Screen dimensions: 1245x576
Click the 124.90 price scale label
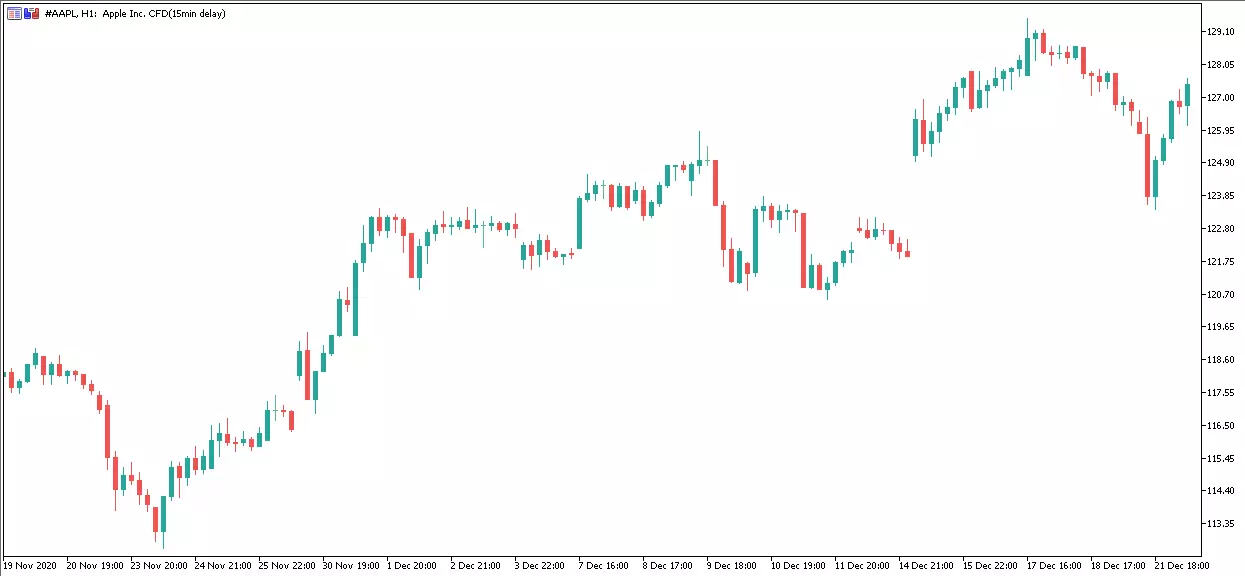click(1221, 163)
